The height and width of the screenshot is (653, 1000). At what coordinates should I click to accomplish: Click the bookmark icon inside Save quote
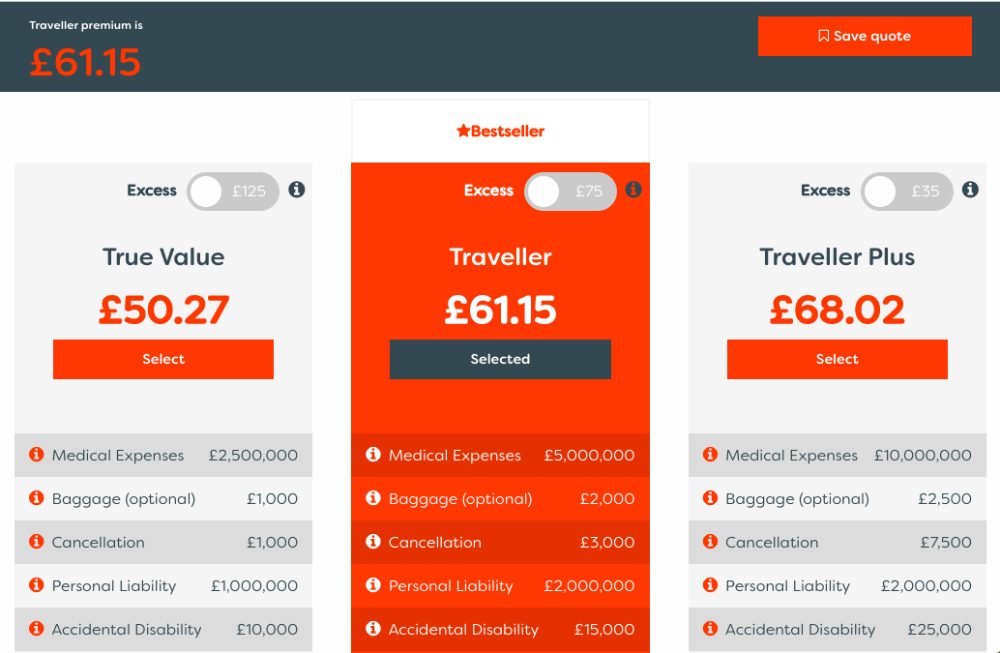pyautogui.click(x=823, y=35)
